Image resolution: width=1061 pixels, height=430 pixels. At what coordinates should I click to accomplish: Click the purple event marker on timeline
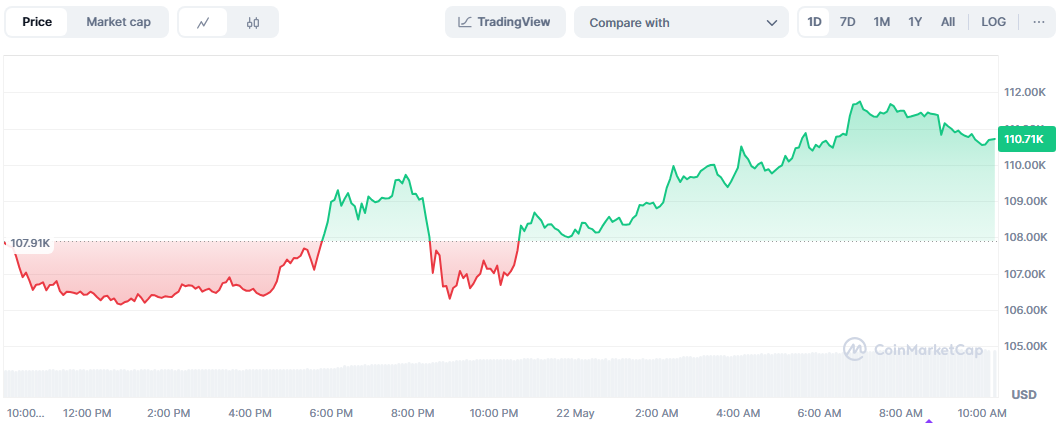coord(930,422)
